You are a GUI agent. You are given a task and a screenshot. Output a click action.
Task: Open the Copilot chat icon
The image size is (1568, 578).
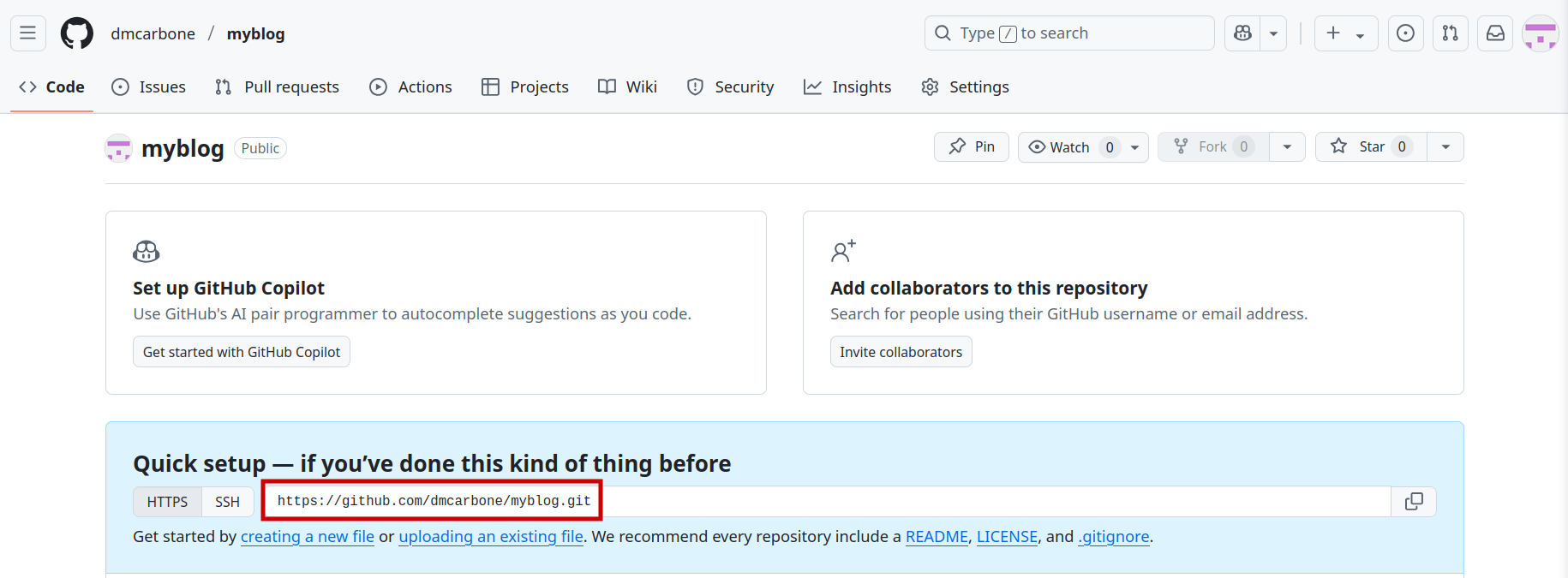pyautogui.click(x=1242, y=33)
